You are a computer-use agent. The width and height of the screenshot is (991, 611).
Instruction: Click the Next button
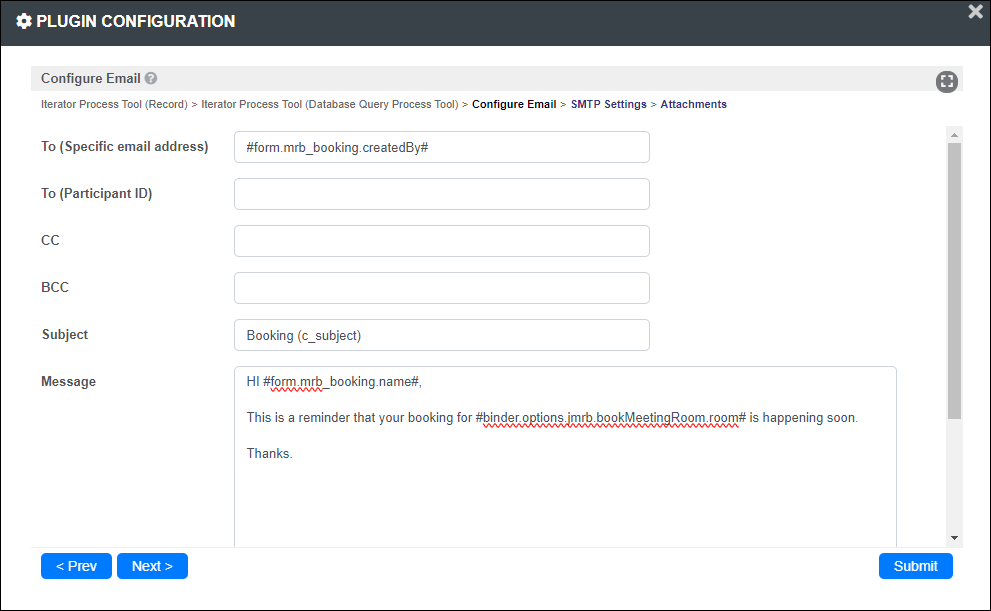point(152,566)
